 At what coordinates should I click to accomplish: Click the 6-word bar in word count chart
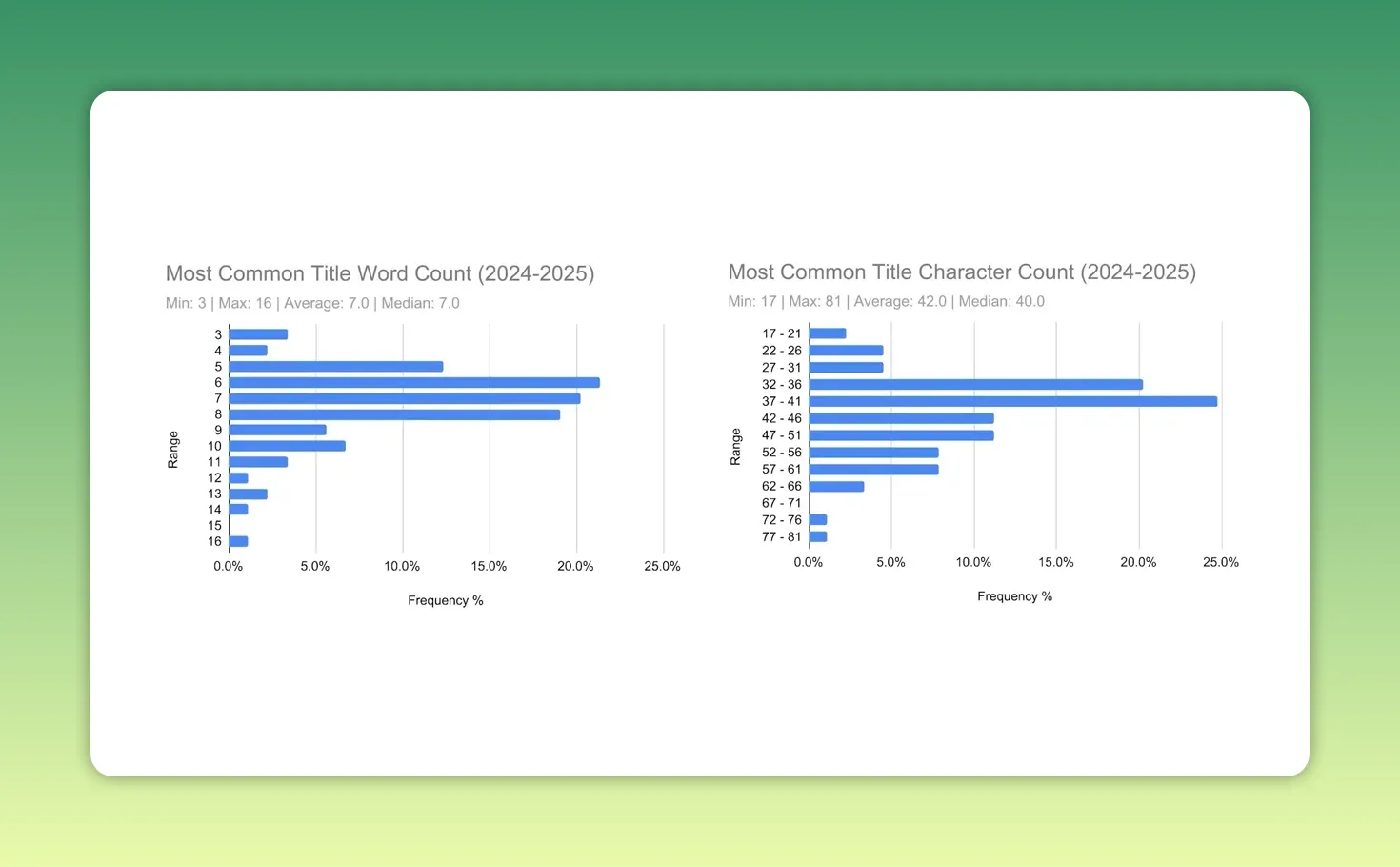414,383
